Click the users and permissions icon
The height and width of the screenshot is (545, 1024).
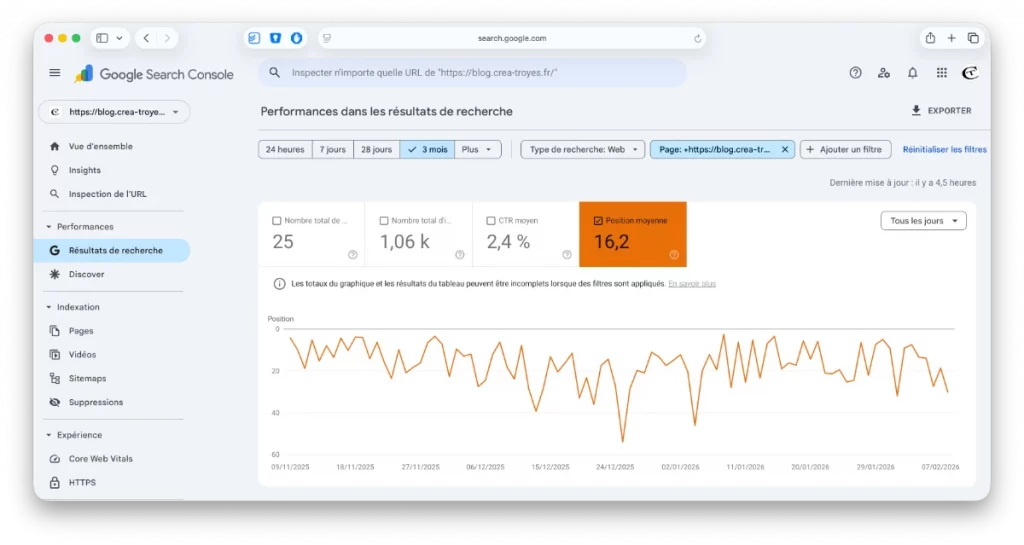884,73
